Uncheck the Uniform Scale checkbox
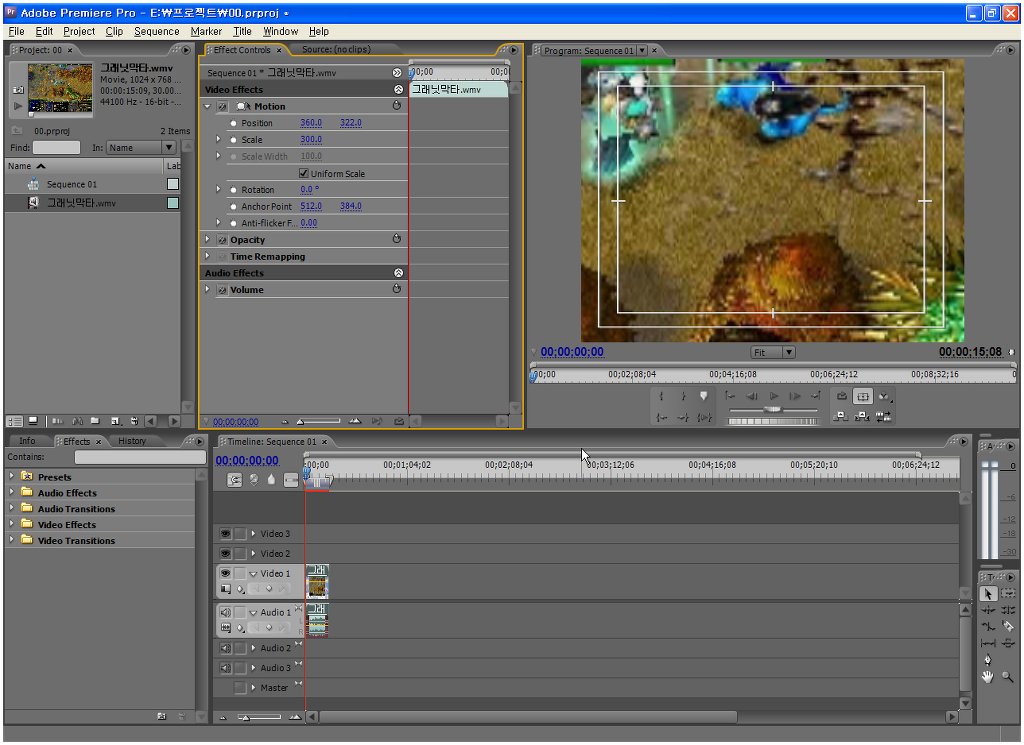This screenshot has height=745, width=1024. (304, 173)
